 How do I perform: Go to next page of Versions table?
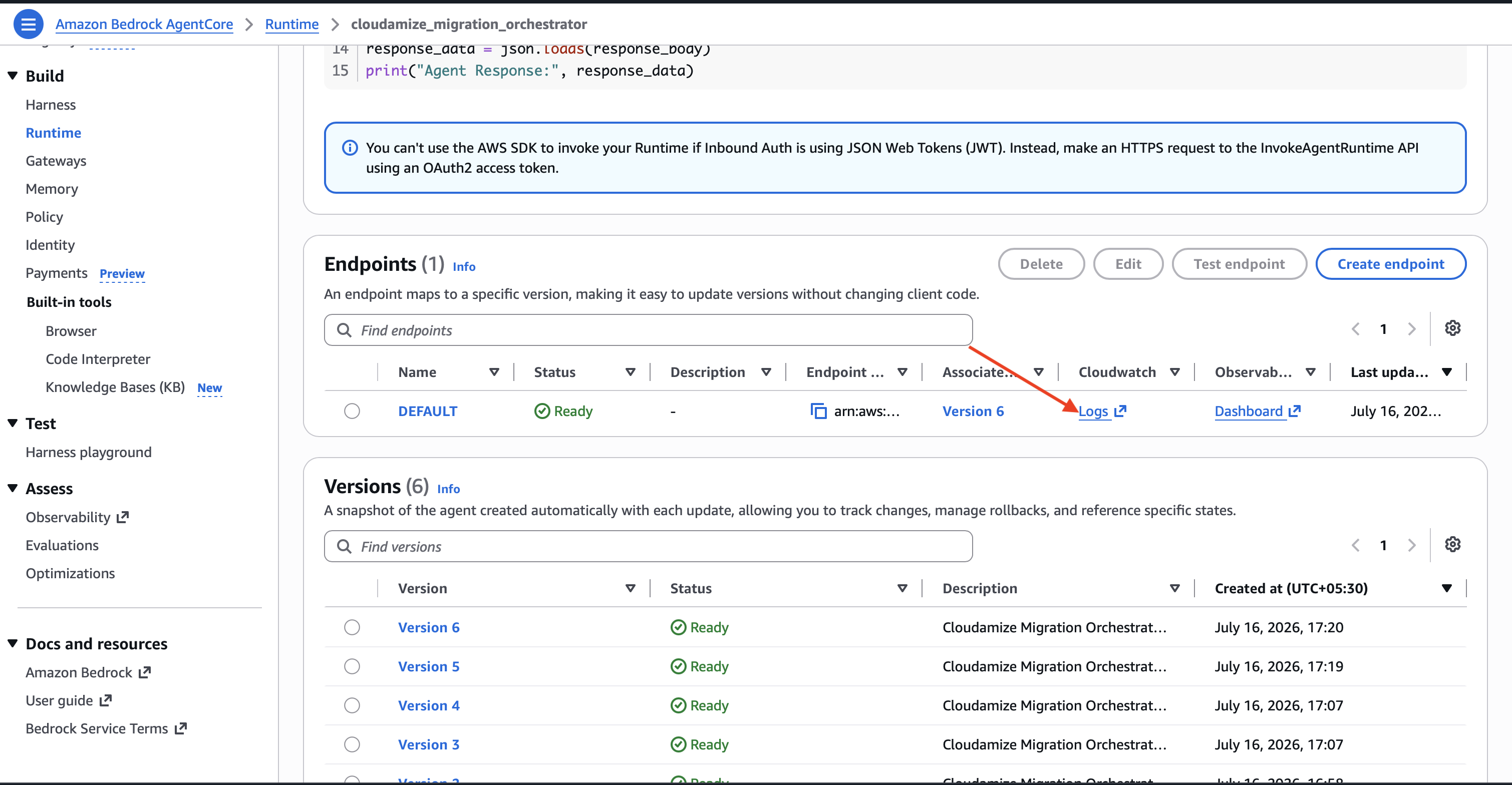(1412, 546)
